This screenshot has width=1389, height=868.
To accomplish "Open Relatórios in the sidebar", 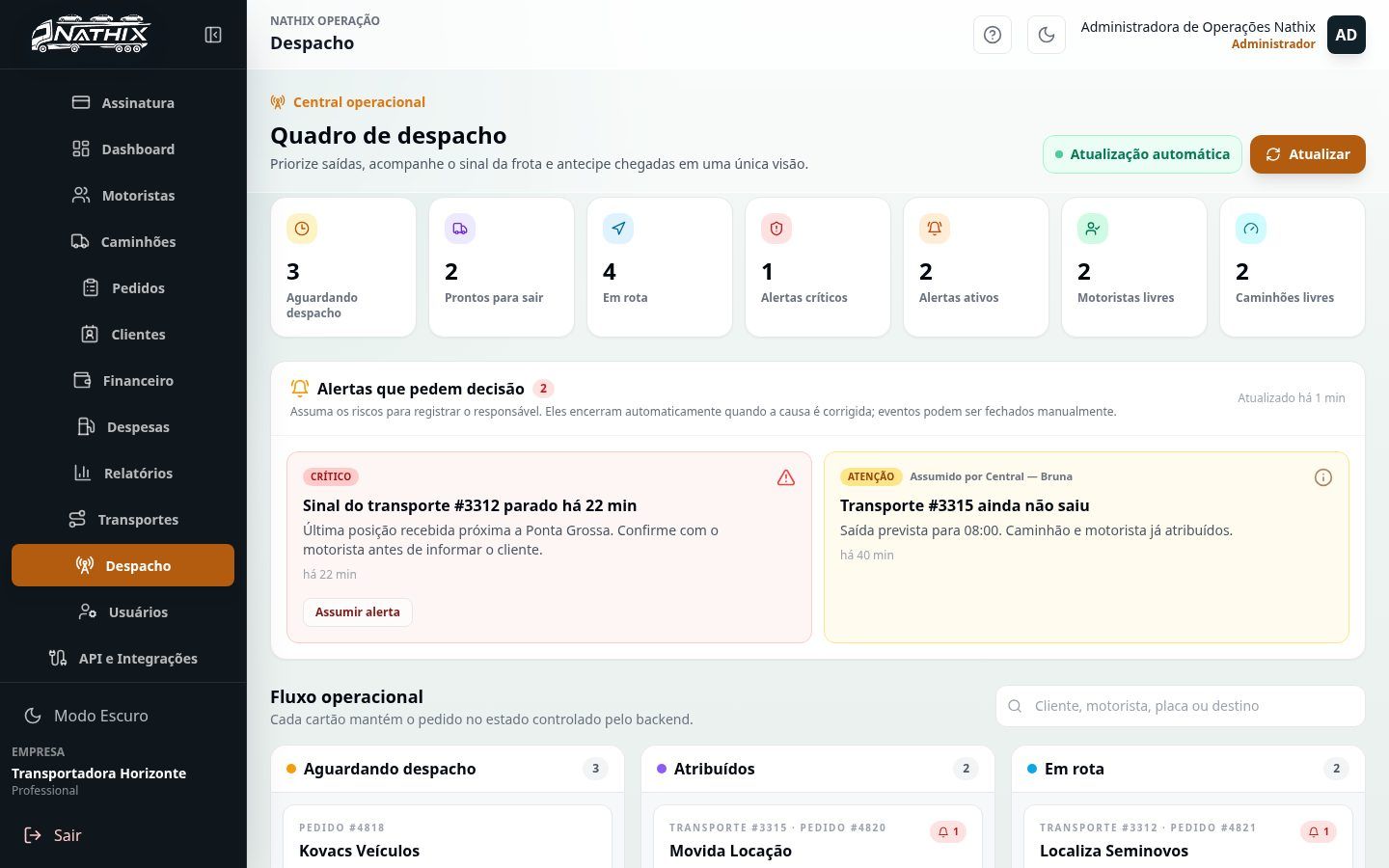I will (x=123, y=474).
